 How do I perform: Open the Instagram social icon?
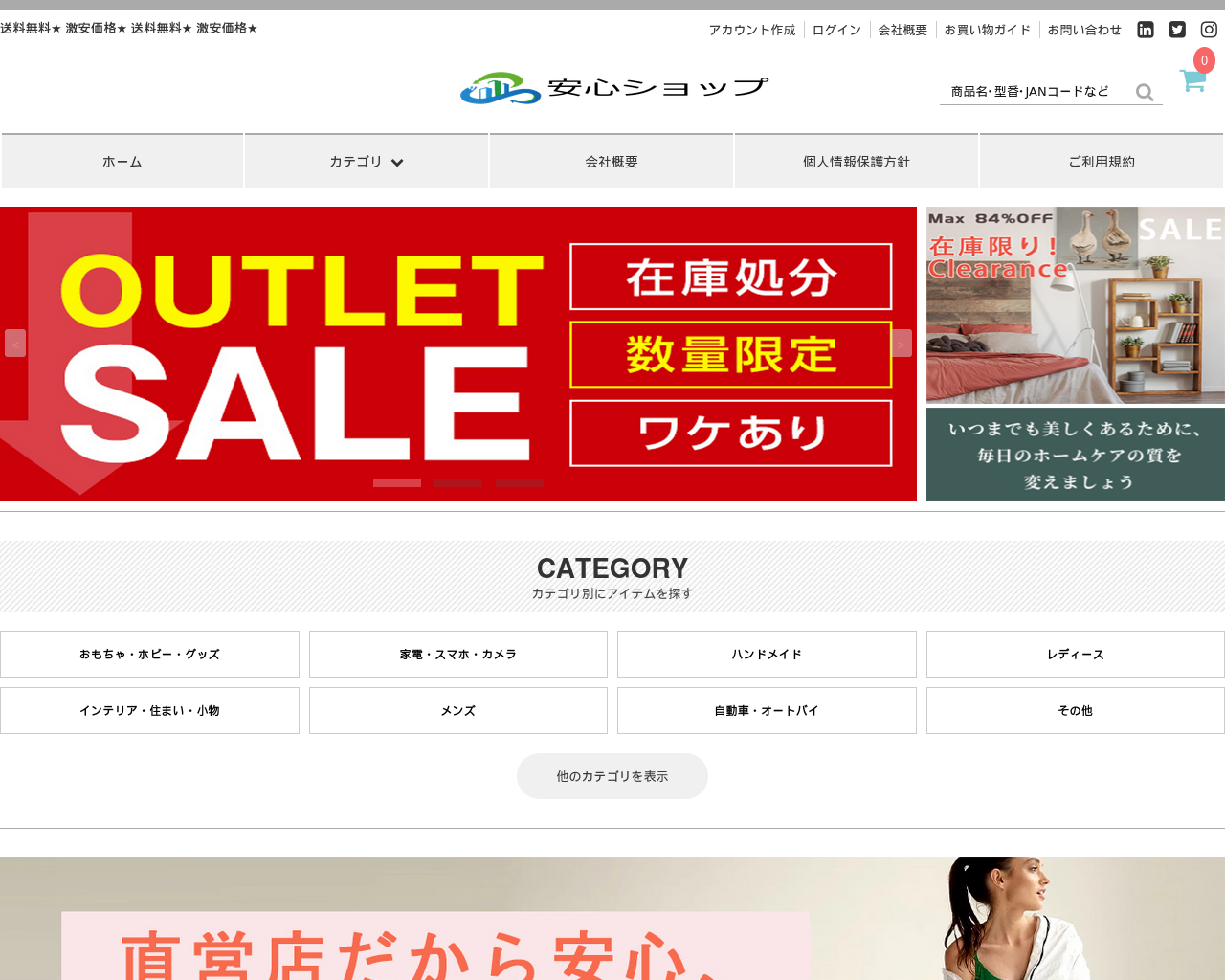(1209, 30)
